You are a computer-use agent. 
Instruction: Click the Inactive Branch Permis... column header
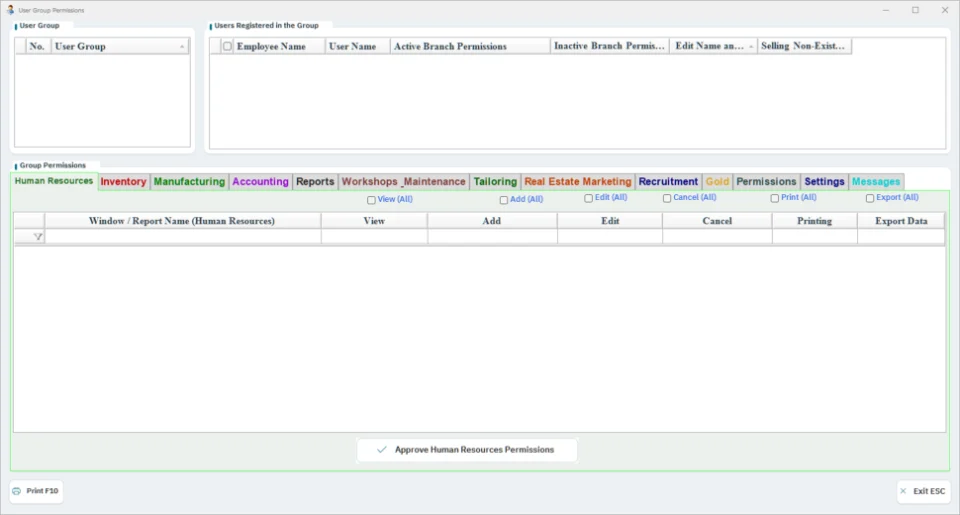click(x=609, y=47)
